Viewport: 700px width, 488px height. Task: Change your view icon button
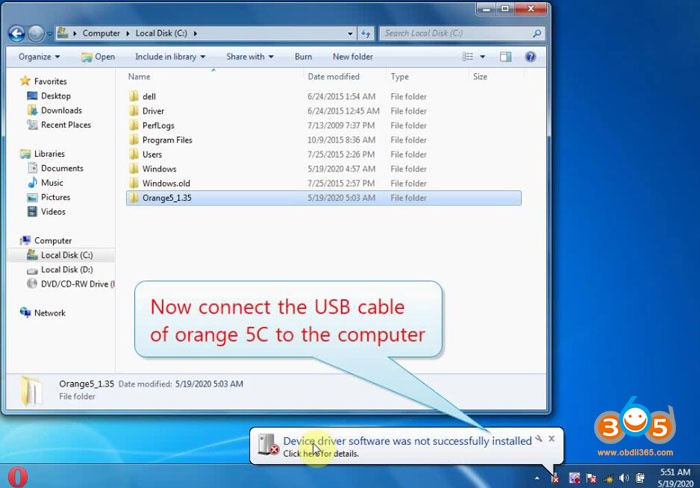tap(468, 57)
